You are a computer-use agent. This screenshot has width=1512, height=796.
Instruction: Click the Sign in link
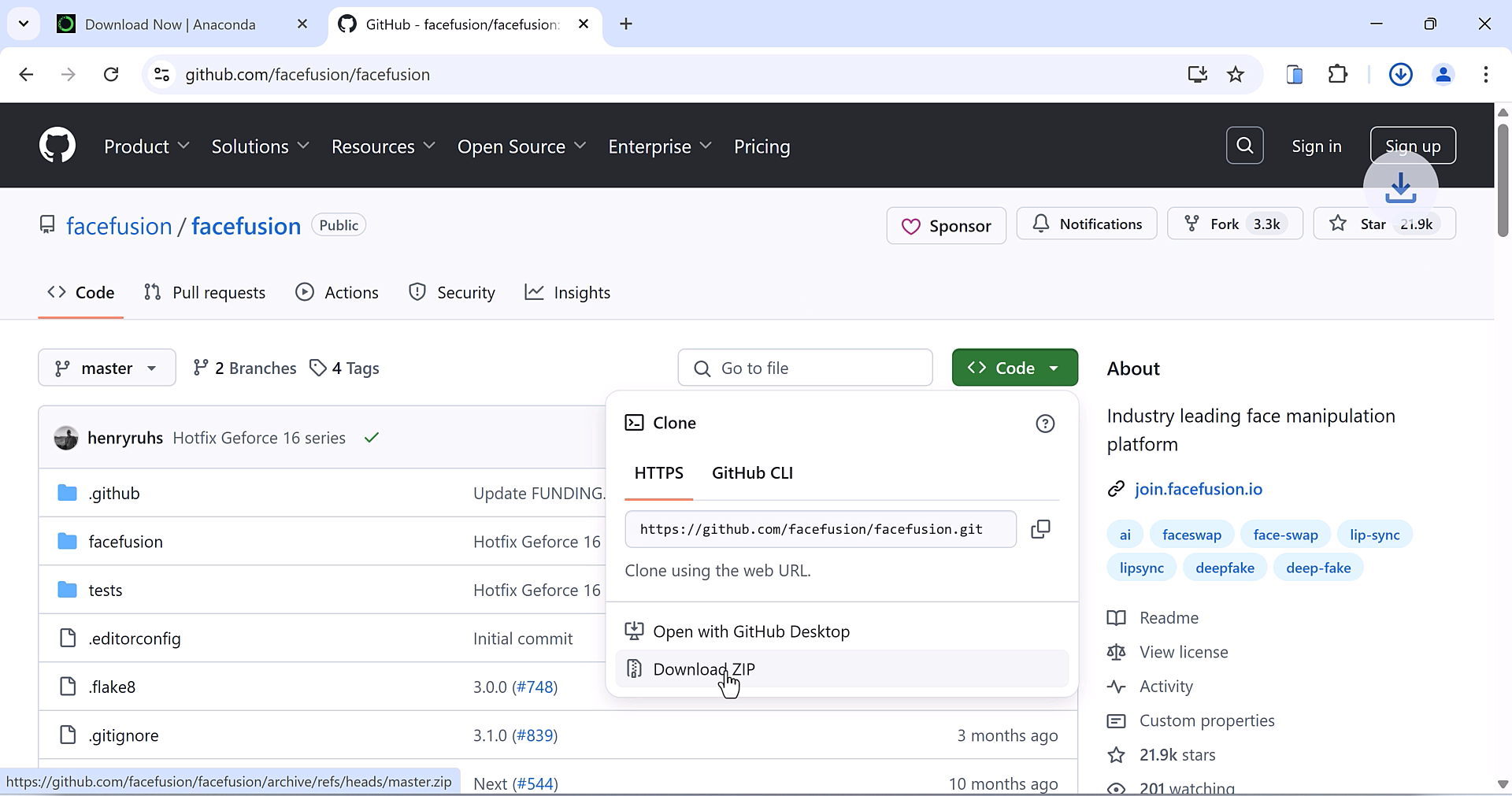[1317, 146]
